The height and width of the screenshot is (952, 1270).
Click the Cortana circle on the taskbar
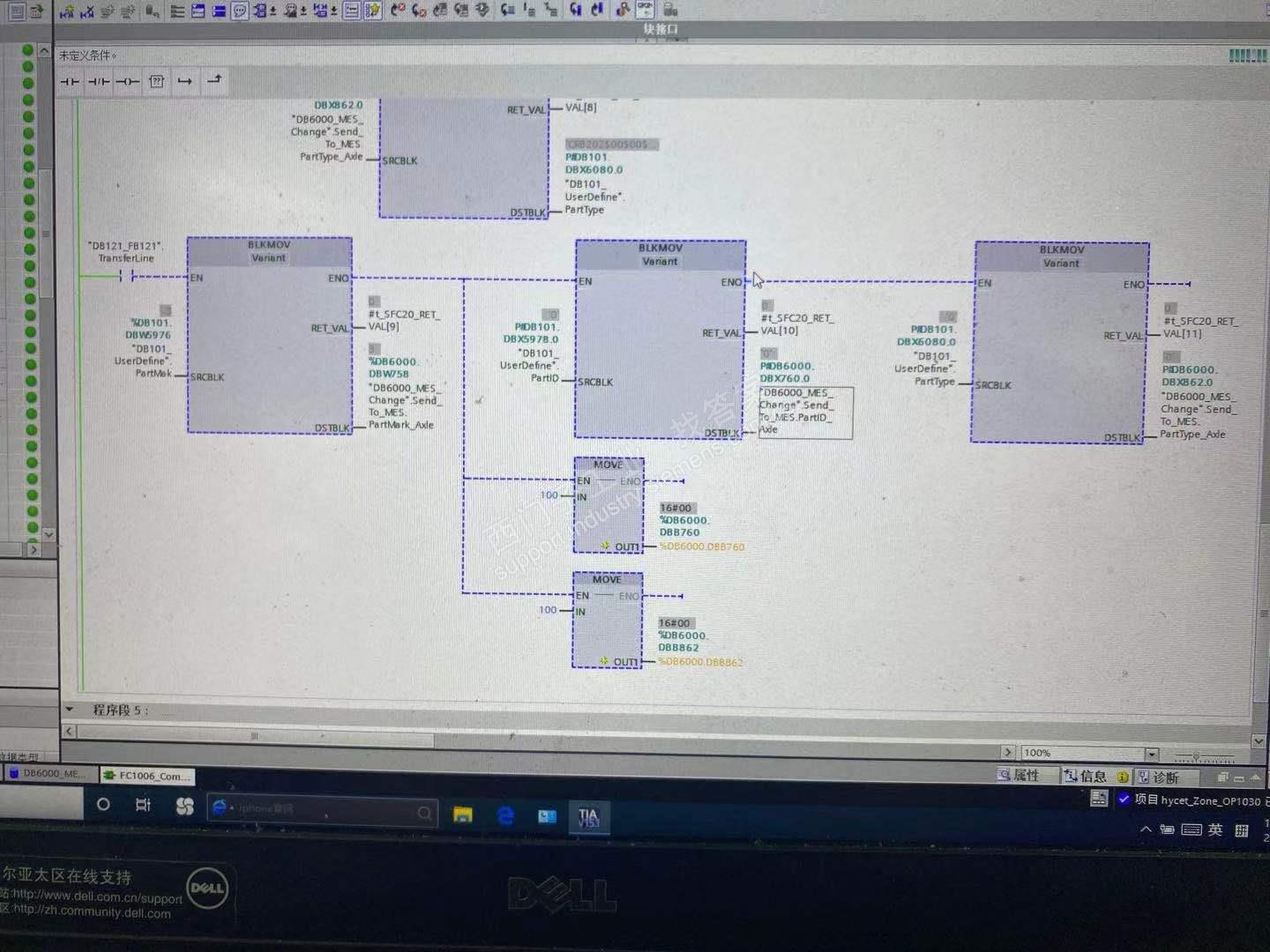103,805
